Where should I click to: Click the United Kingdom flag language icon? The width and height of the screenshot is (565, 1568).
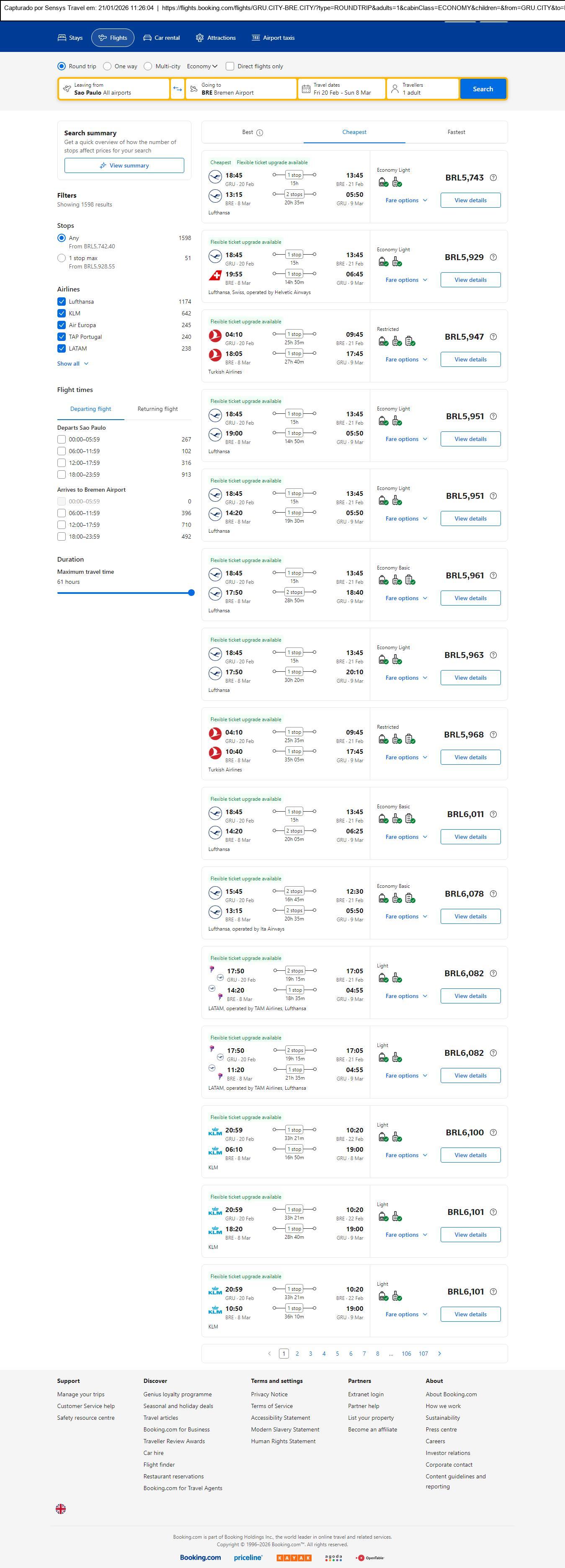[x=61, y=1509]
